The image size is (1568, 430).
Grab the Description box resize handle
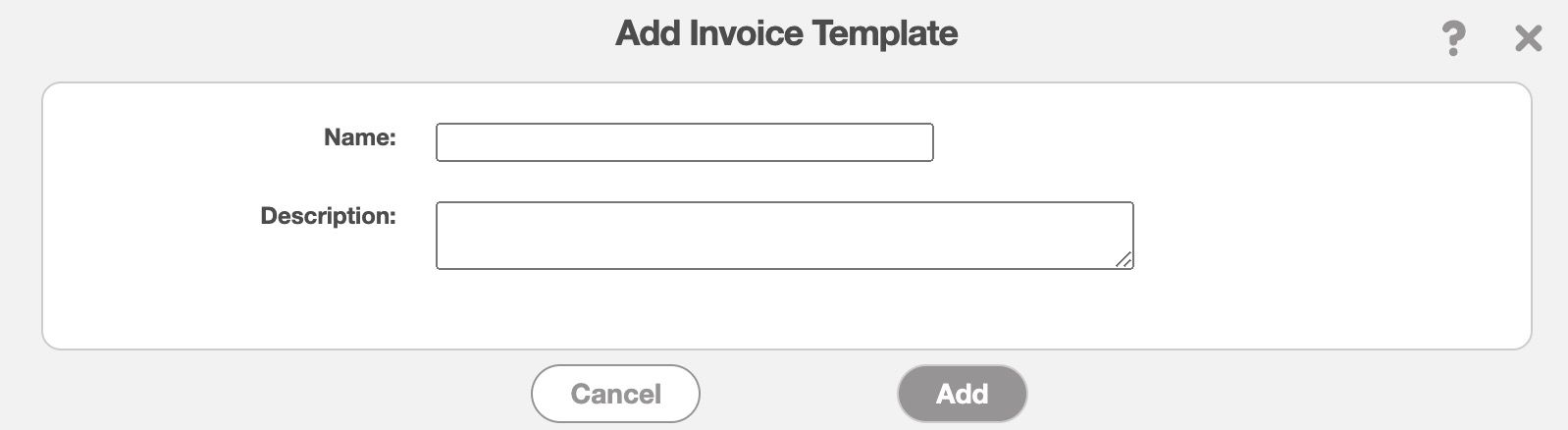tap(1124, 259)
